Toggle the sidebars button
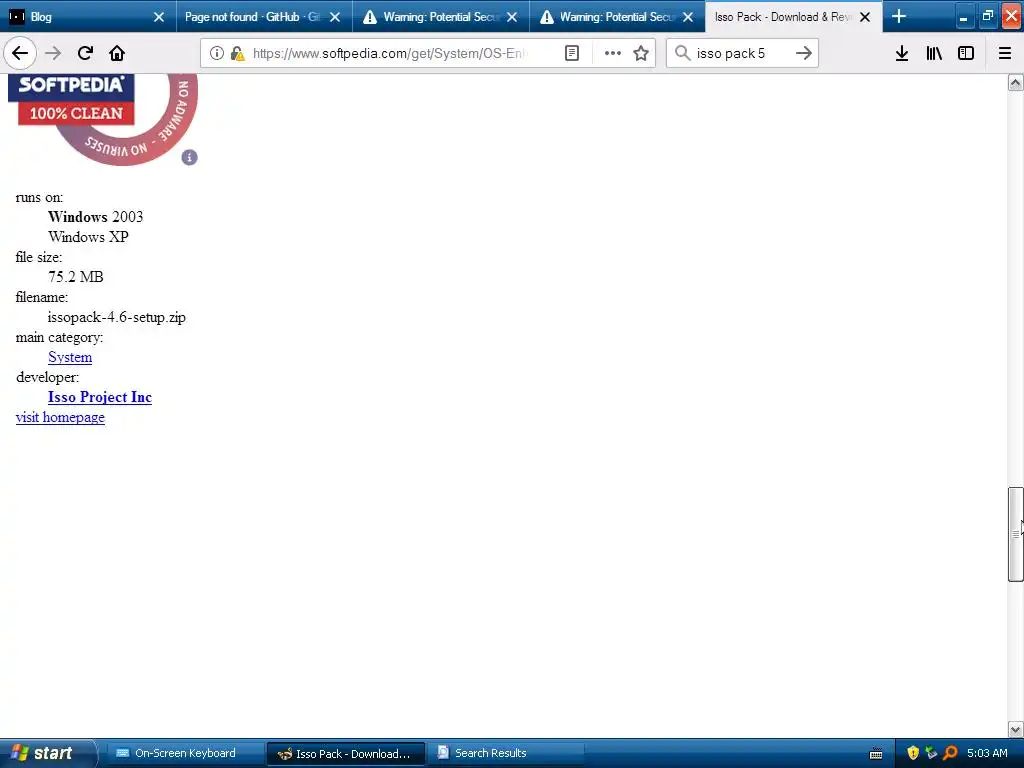 coord(966,53)
